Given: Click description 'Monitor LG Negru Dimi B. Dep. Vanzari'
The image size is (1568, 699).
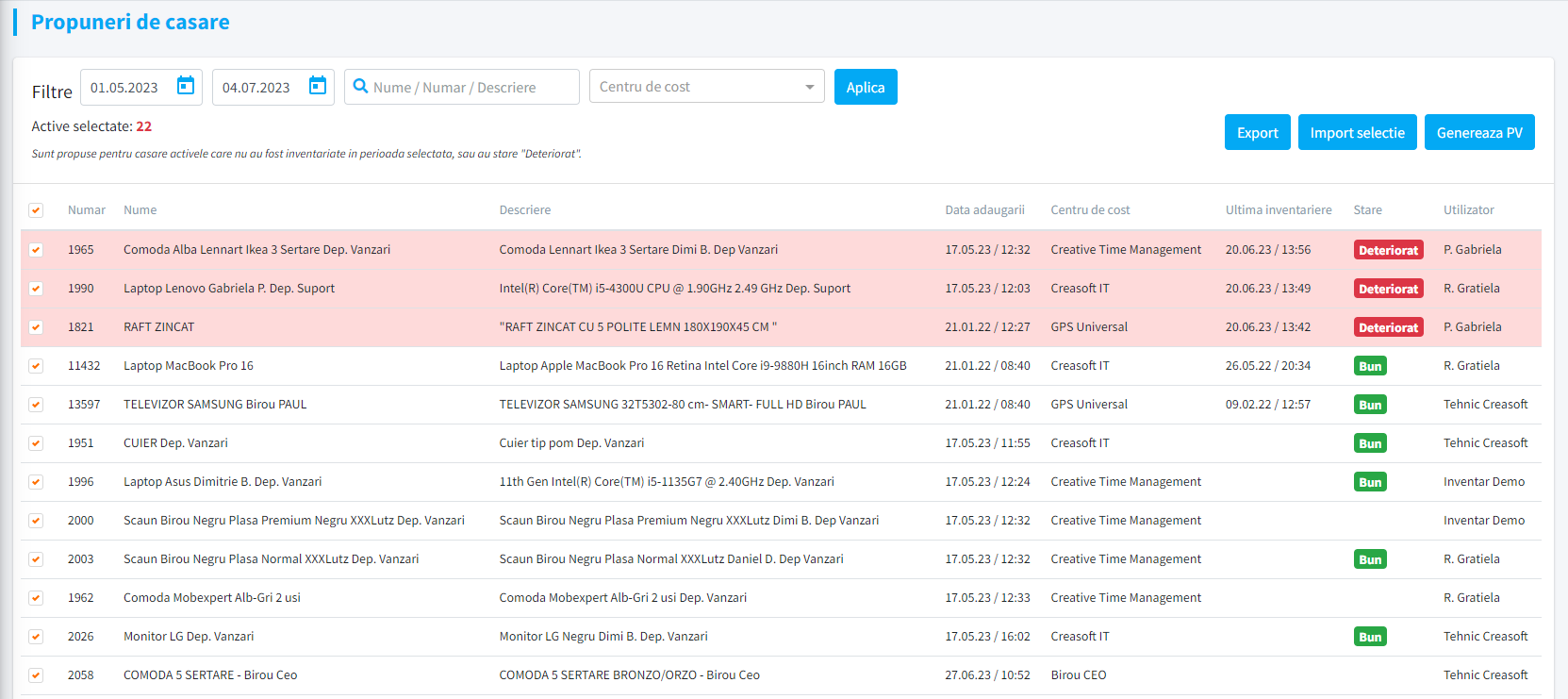Looking at the screenshot, I should pos(603,637).
